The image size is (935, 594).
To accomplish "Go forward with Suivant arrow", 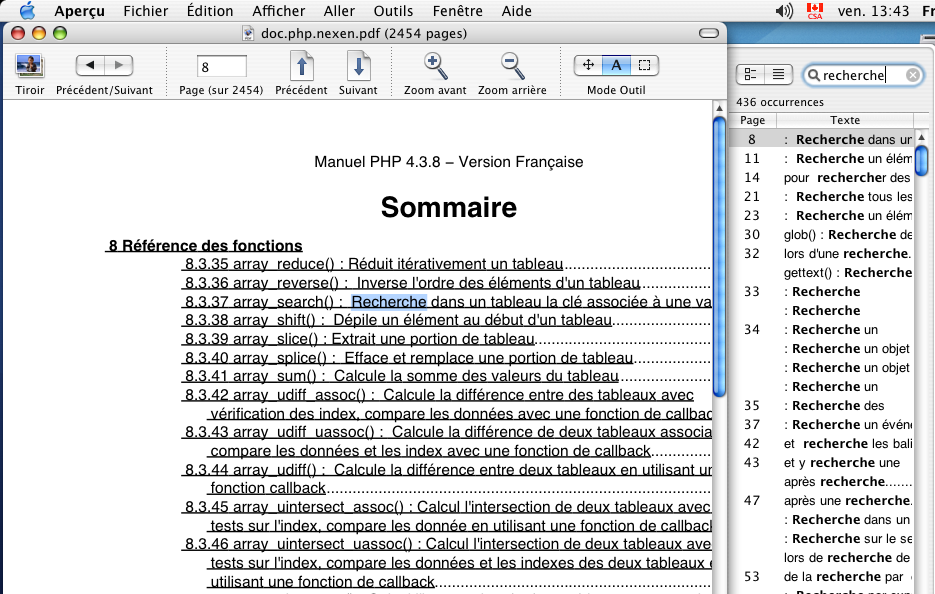I will pyautogui.click(x=119, y=65).
